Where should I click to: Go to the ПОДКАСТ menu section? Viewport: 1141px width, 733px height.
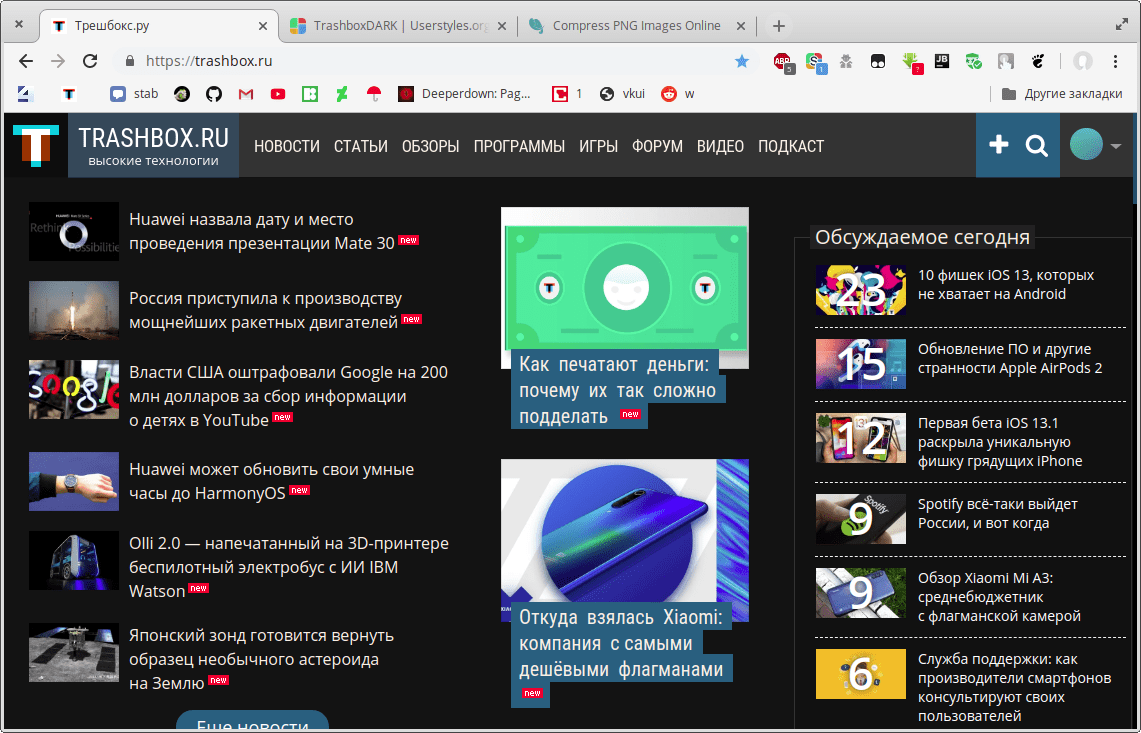pos(790,146)
